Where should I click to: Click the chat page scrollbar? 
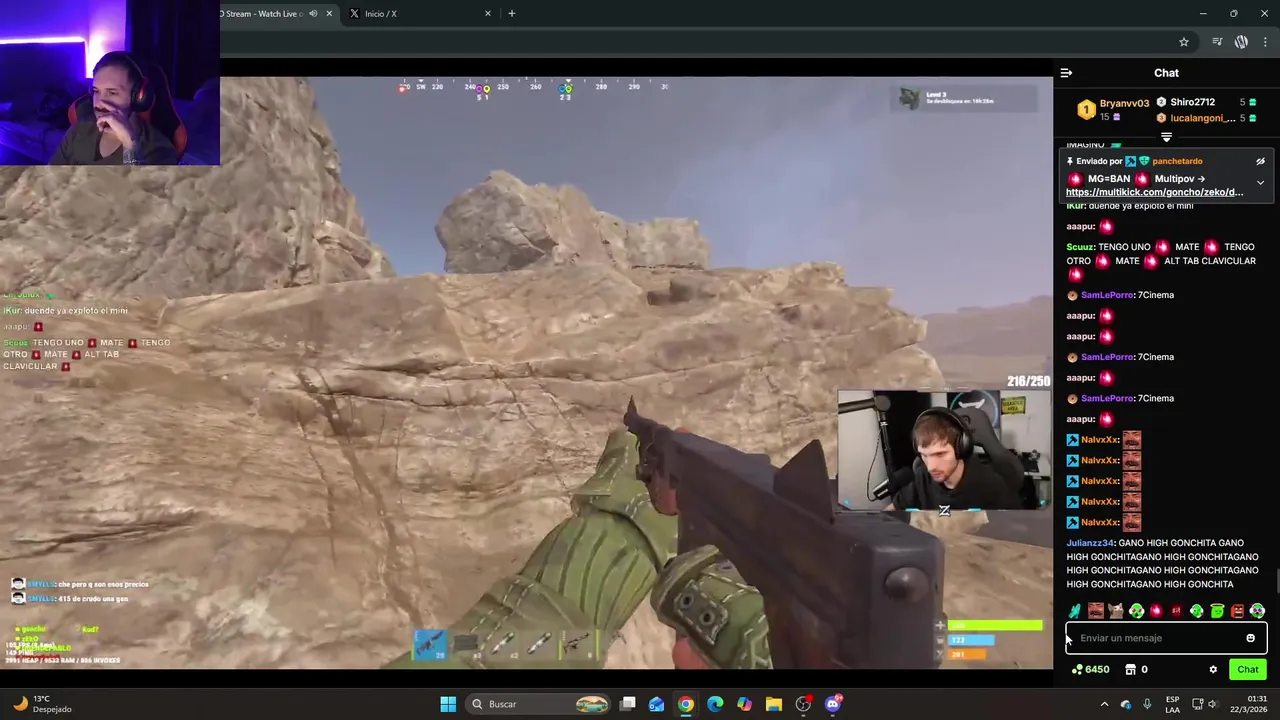click(x=1276, y=580)
